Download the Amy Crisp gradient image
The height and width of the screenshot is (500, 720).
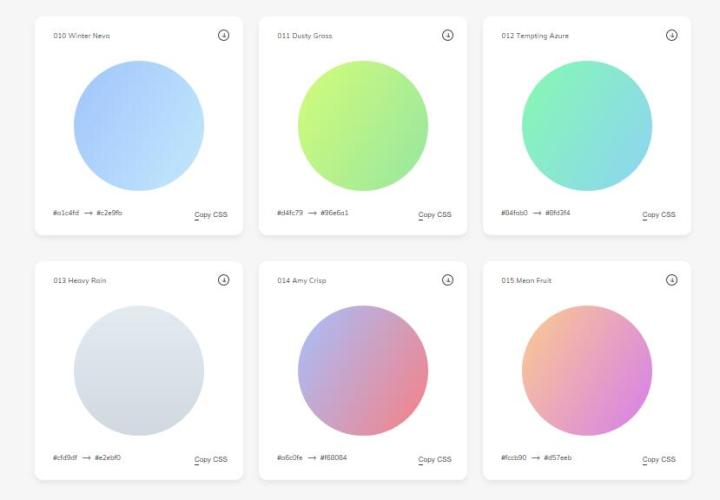point(448,280)
